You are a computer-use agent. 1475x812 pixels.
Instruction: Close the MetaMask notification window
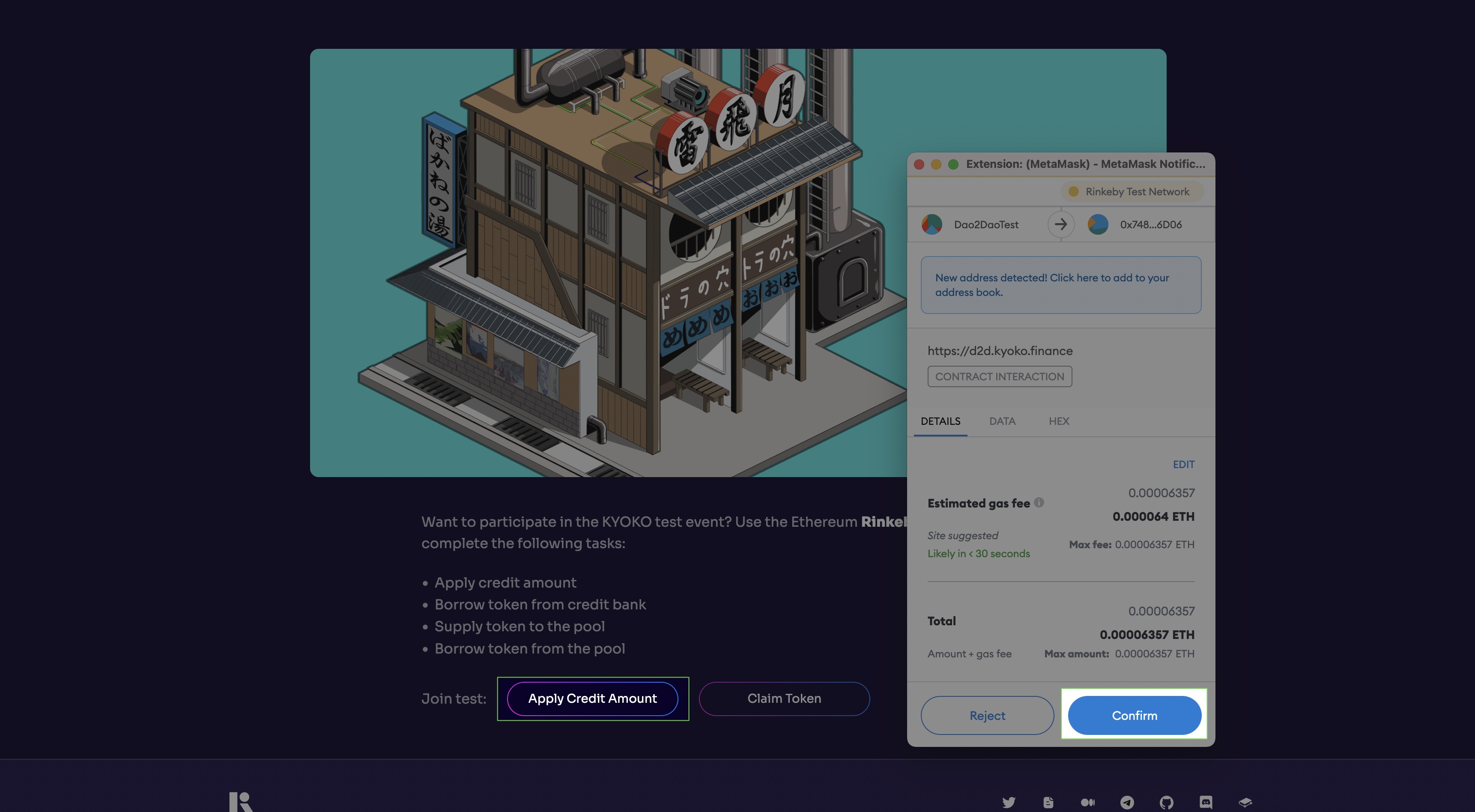(919, 164)
